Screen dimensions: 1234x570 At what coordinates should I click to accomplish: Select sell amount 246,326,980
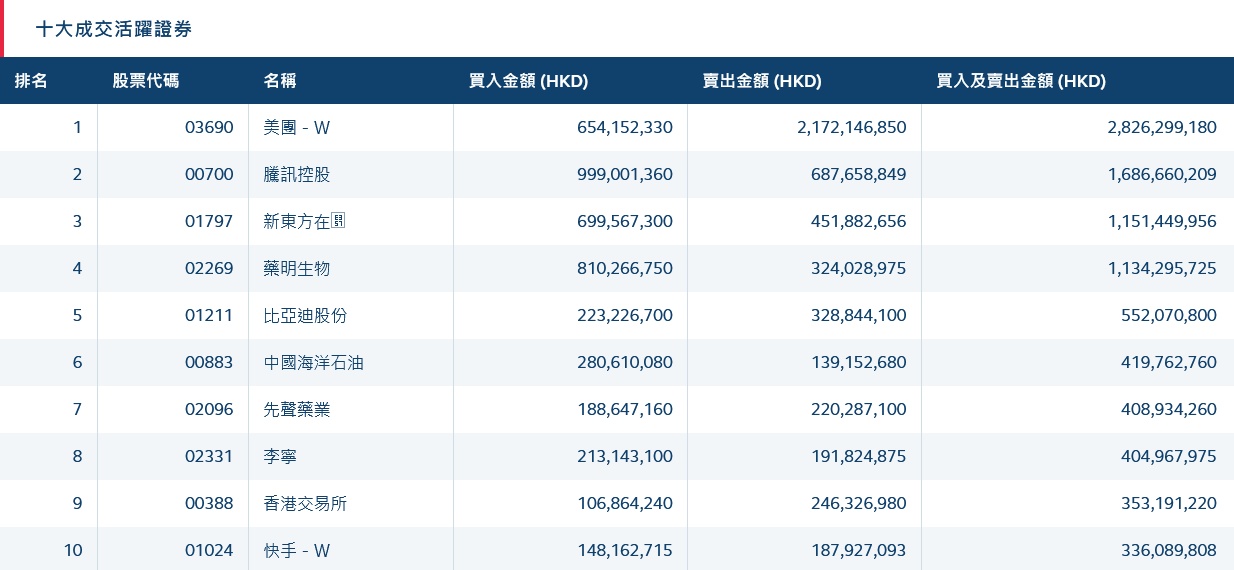pyautogui.click(x=859, y=503)
